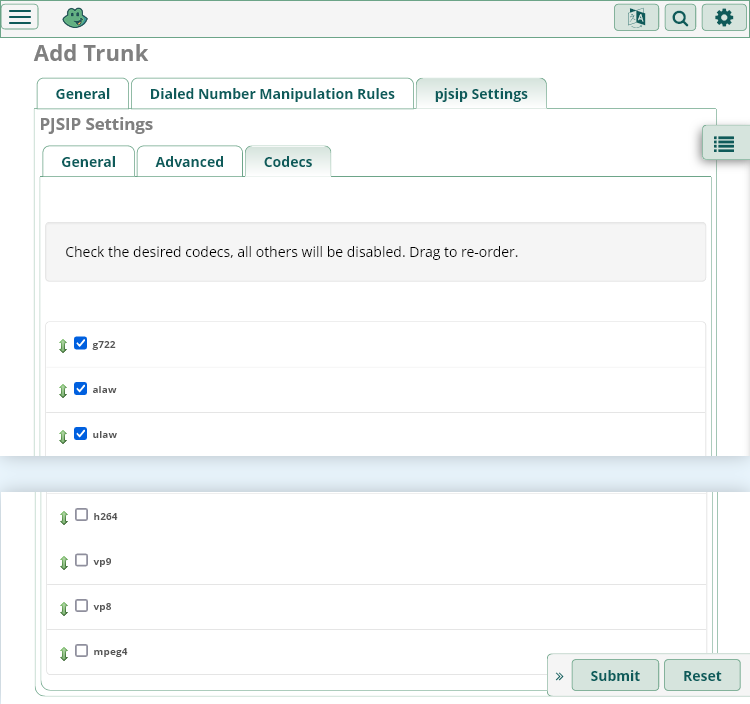The height and width of the screenshot is (704, 750).
Task: Click the mpeg4 reorder arrow handle
Action: [x=64, y=652]
